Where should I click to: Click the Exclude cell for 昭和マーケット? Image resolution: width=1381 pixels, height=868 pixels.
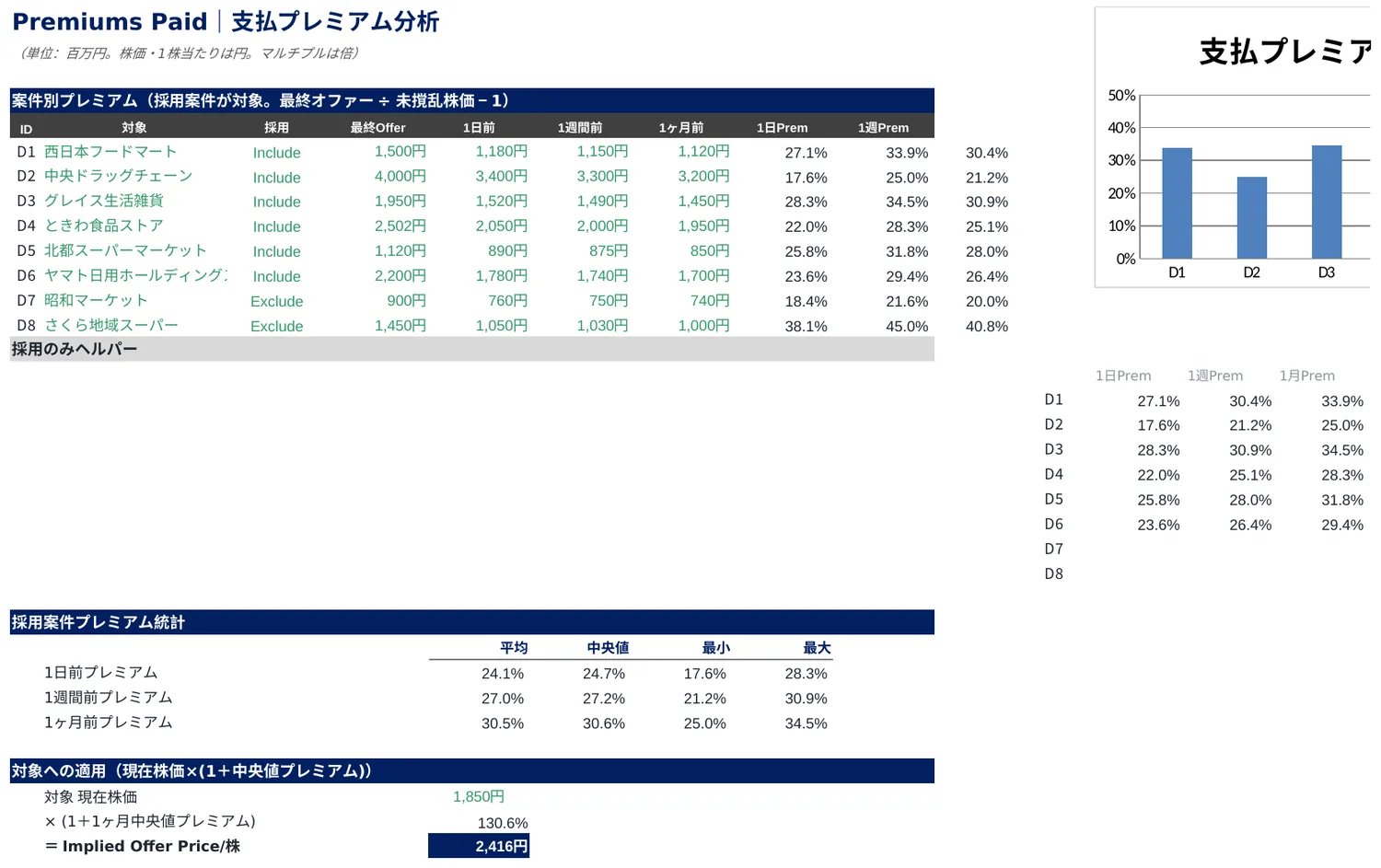point(276,301)
